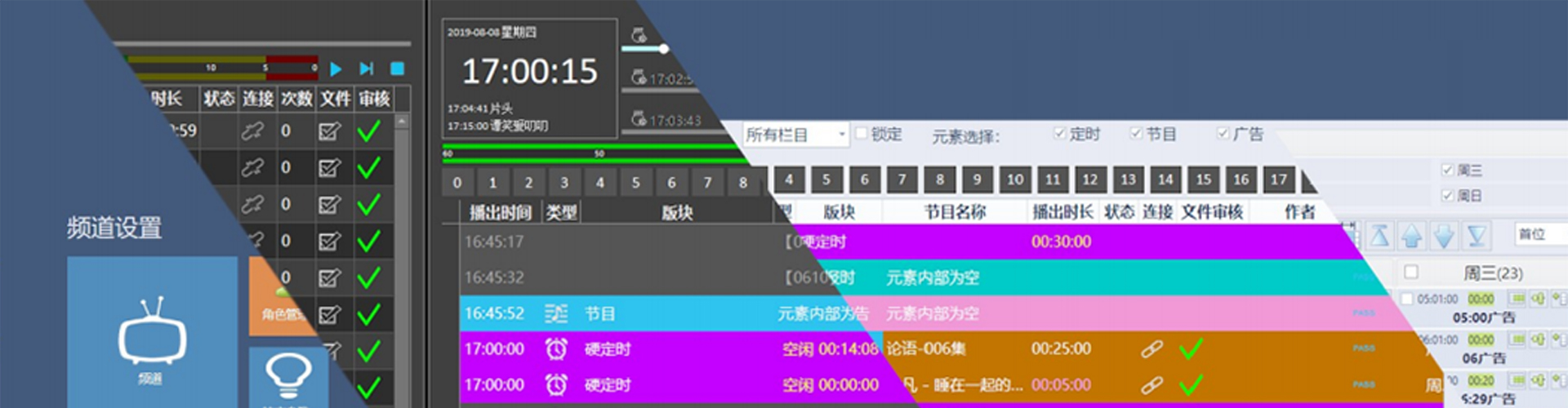Click the move-down arrow icon
Screen dimensions: 1568x408
tap(1444, 237)
